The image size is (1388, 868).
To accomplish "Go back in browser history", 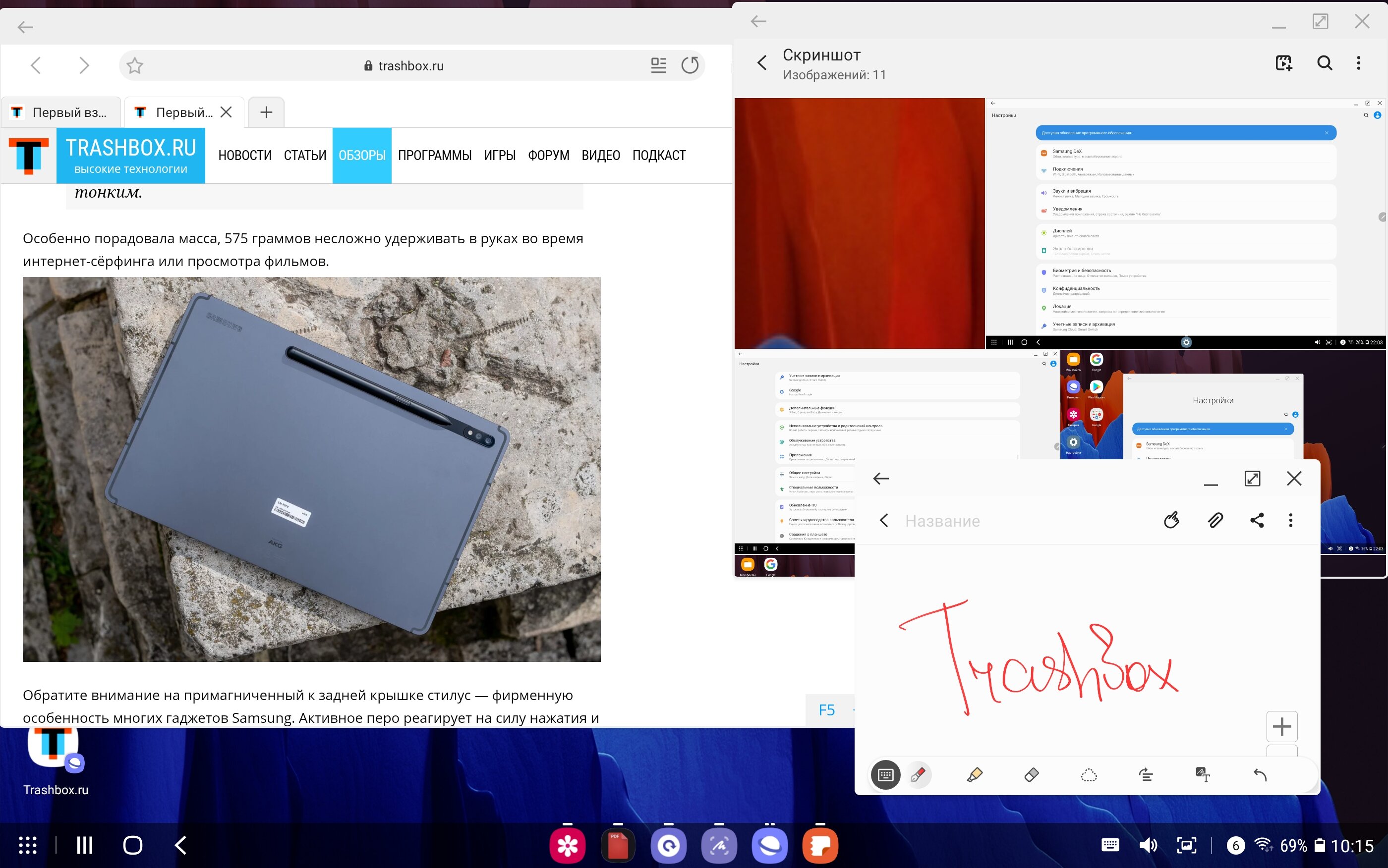I will [36, 65].
